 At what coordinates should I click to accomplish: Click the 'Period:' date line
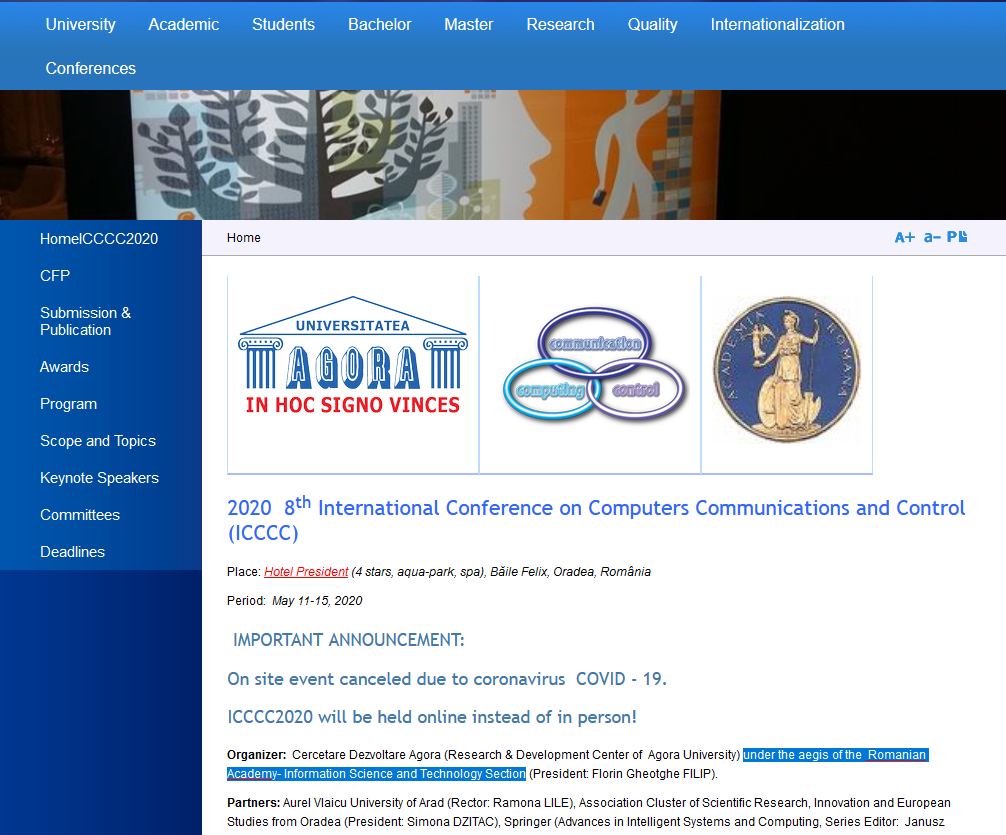[294, 601]
